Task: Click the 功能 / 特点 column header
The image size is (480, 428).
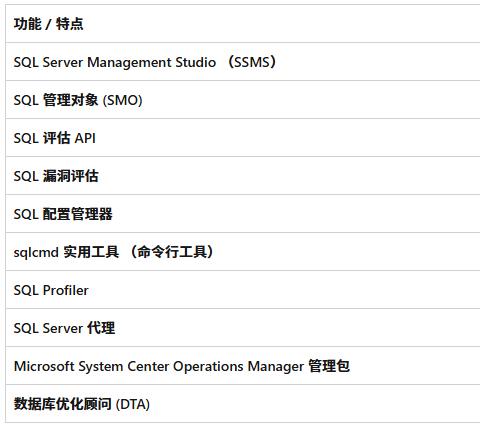Action: [x=48, y=24]
